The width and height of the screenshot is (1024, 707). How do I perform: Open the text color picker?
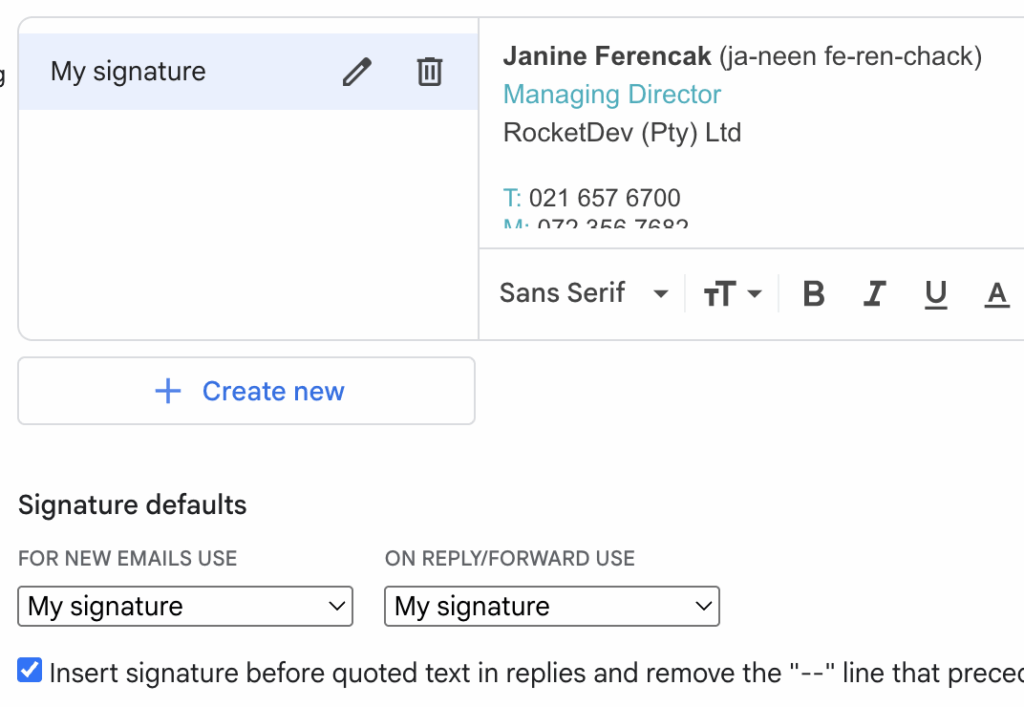click(x=996, y=294)
